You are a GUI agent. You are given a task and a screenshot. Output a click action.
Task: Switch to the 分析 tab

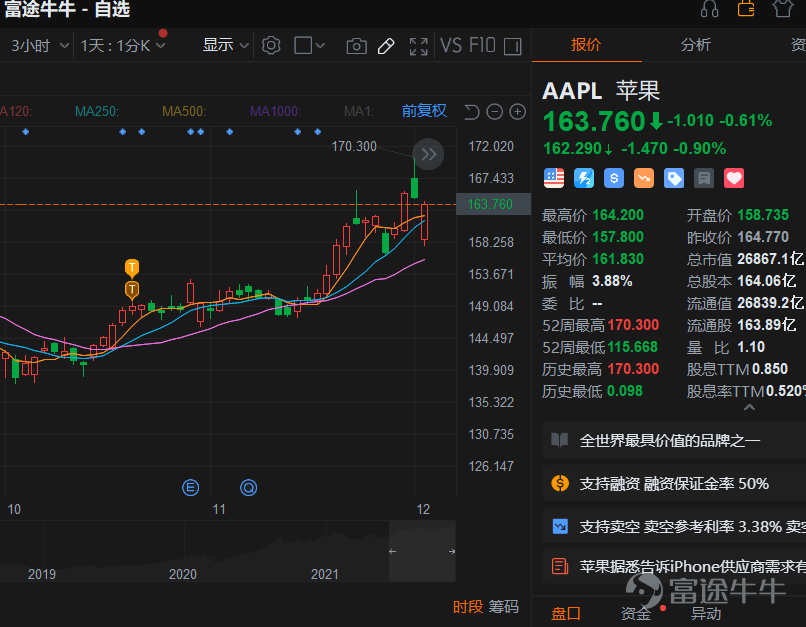point(695,45)
